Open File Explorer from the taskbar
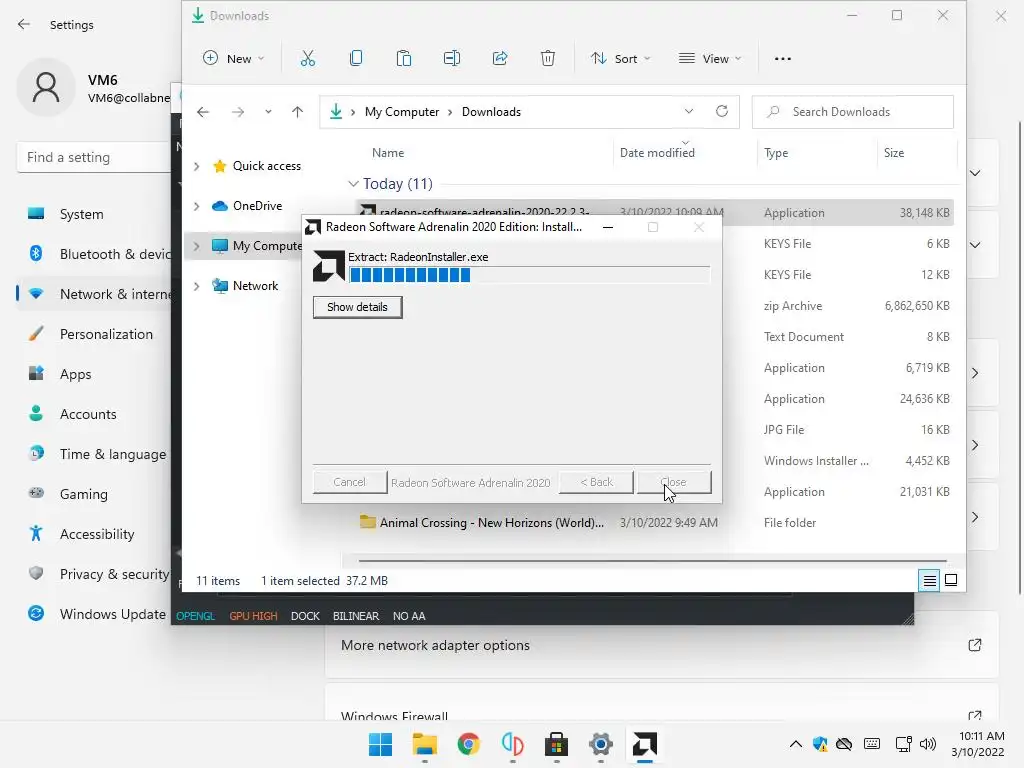Image resolution: width=1024 pixels, height=768 pixels. click(424, 744)
